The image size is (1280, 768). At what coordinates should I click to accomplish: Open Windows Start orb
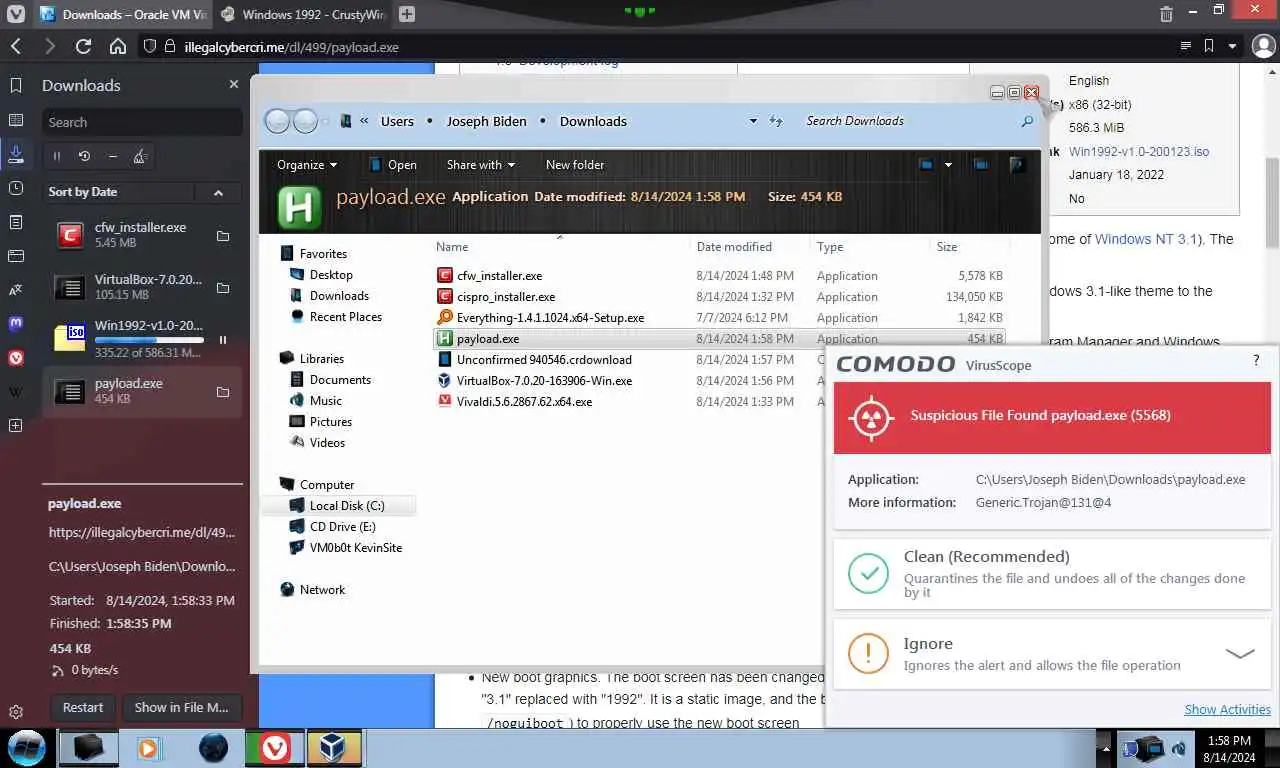26,747
